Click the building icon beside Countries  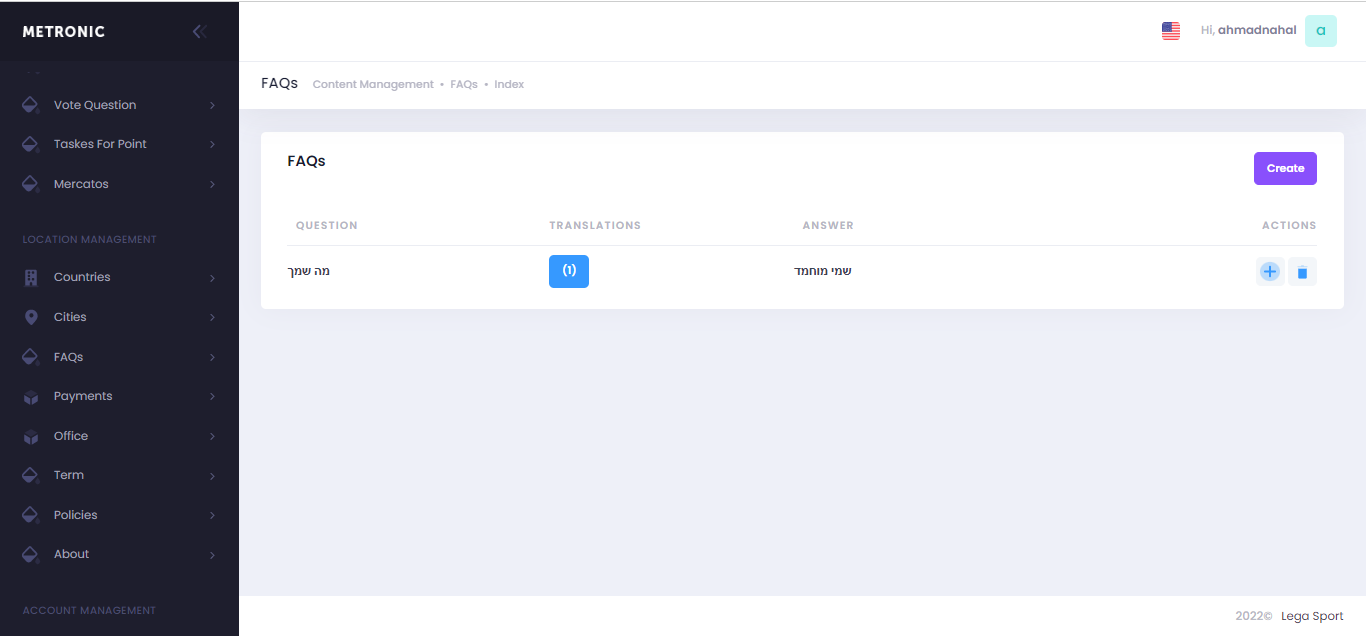pyautogui.click(x=31, y=277)
